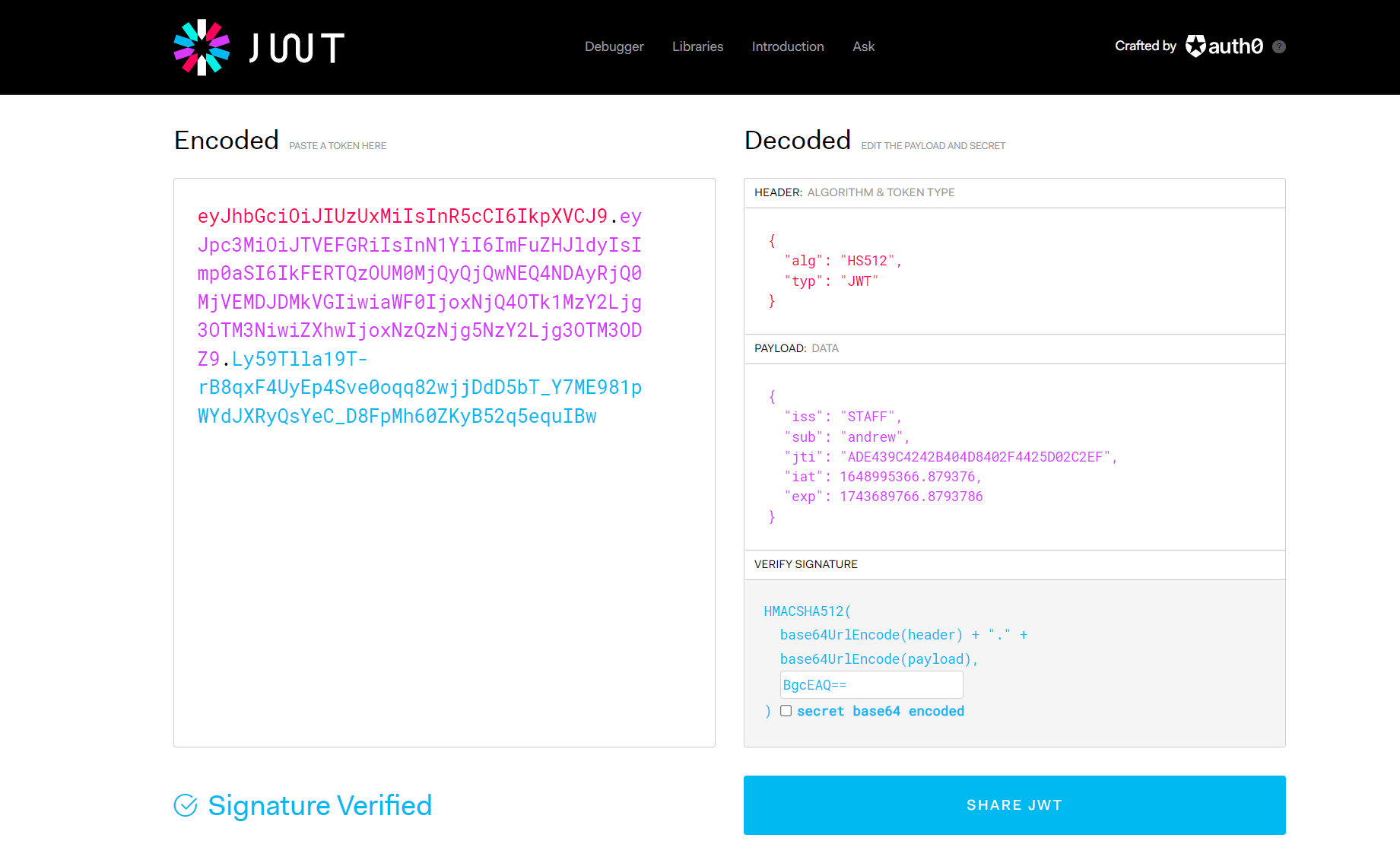Click the question mark help icon
Viewport: 1400px width, 860px height.
[1279, 46]
